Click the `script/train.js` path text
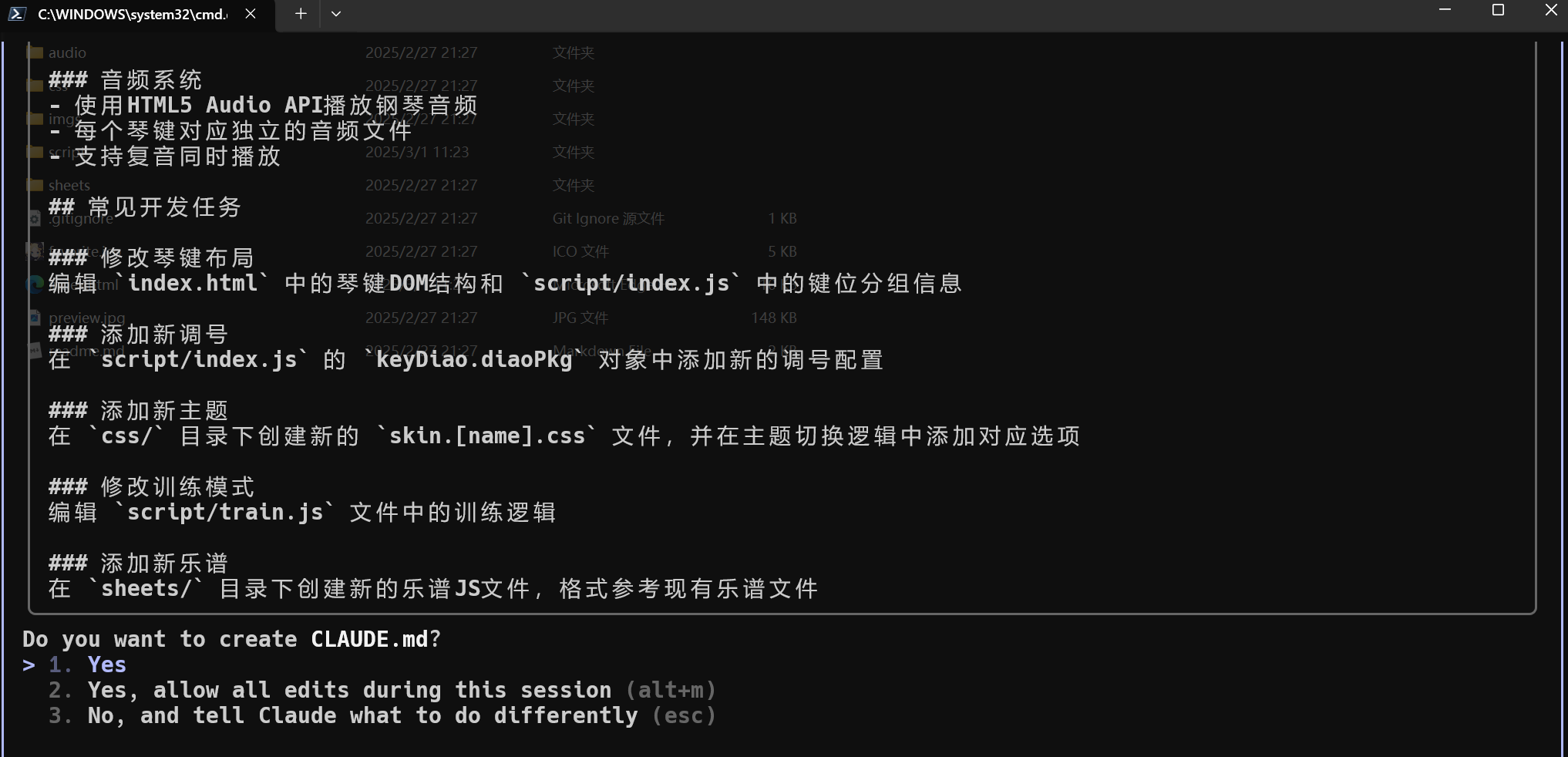Screen dimensions: 1568x757 coord(225,512)
